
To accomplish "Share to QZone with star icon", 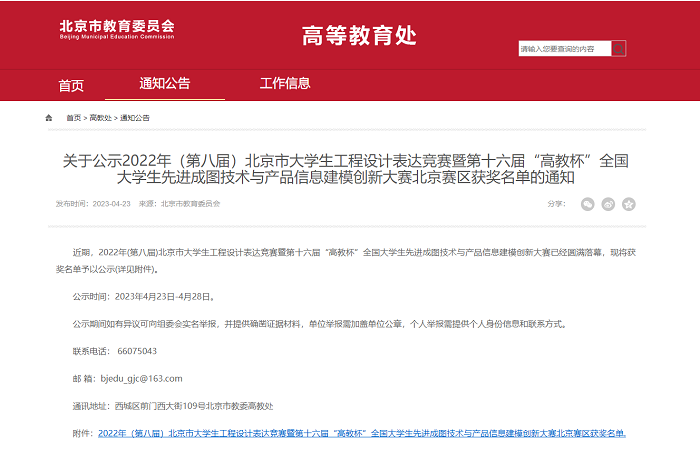I will (629, 204).
